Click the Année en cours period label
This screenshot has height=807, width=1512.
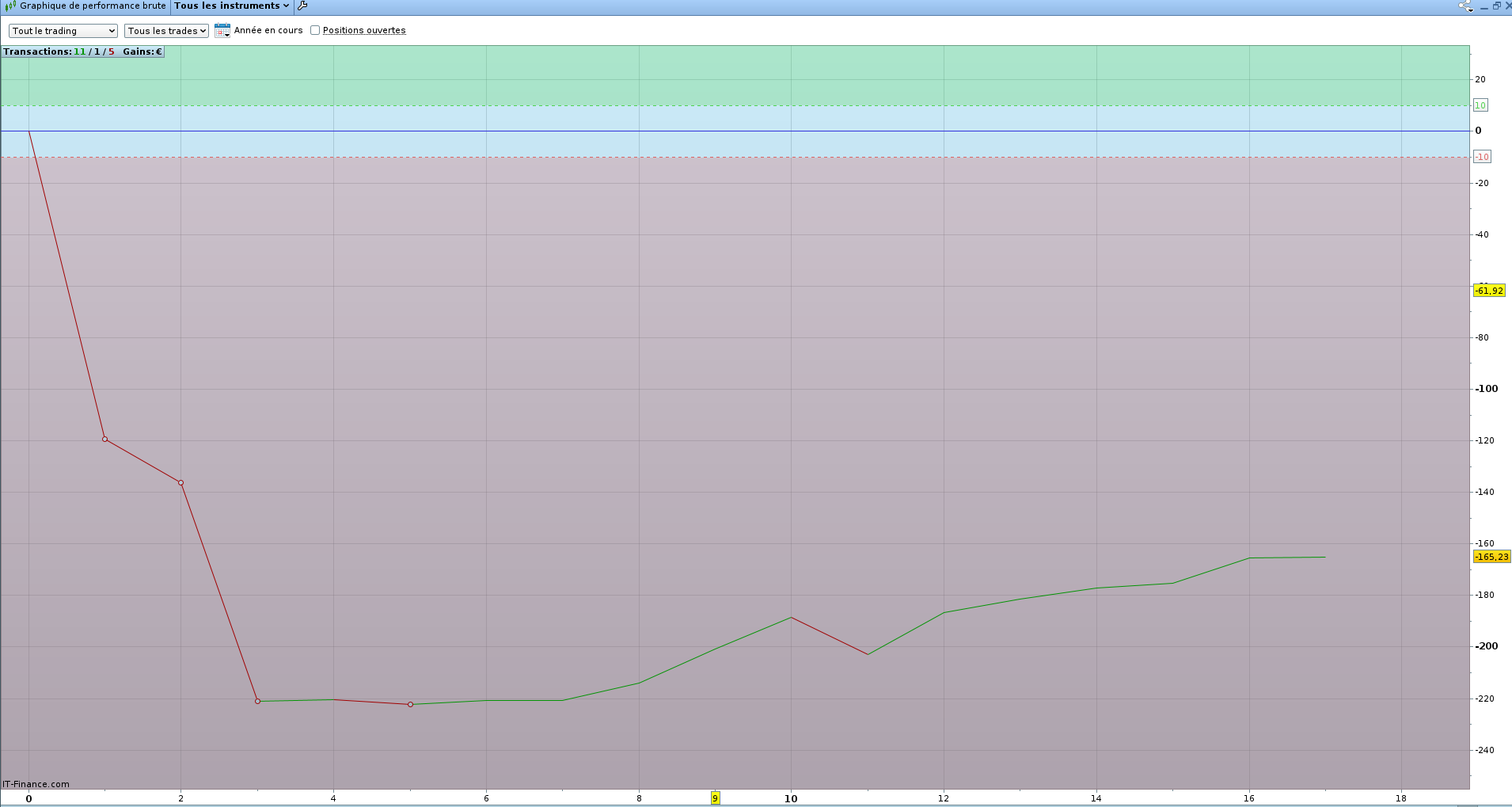point(268,30)
